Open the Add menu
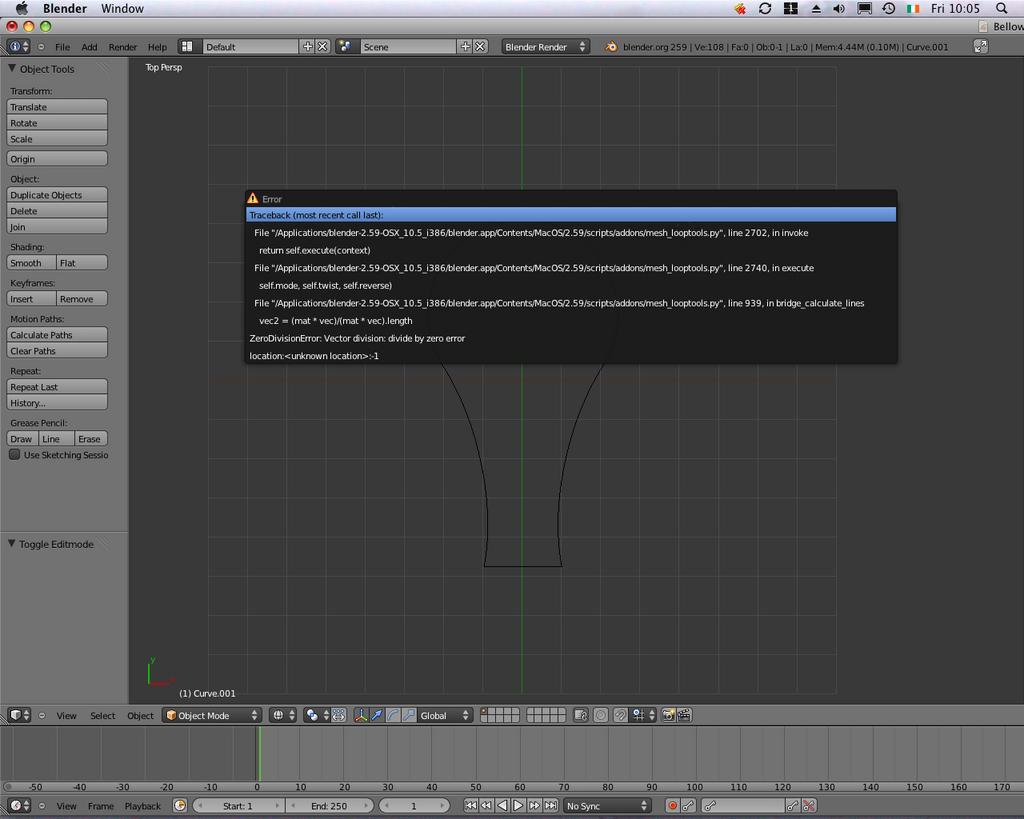Viewport: 1024px width, 819px height. [x=89, y=47]
